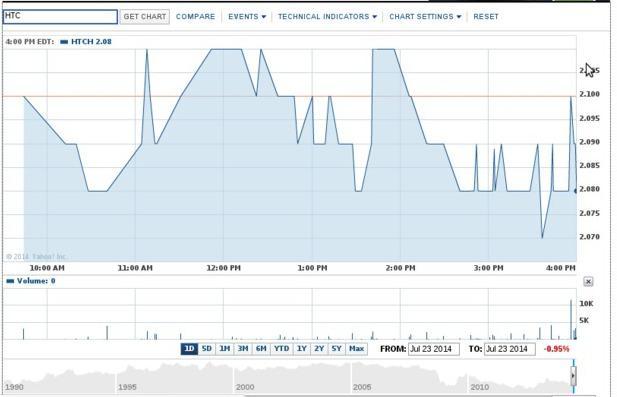
Task: Click the RESET link
Action: [486, 17]
